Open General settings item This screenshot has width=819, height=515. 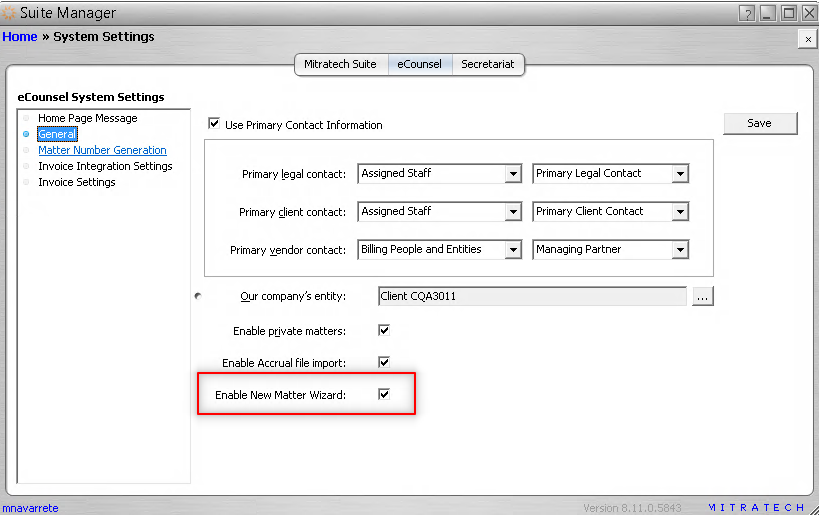(57, 134)
